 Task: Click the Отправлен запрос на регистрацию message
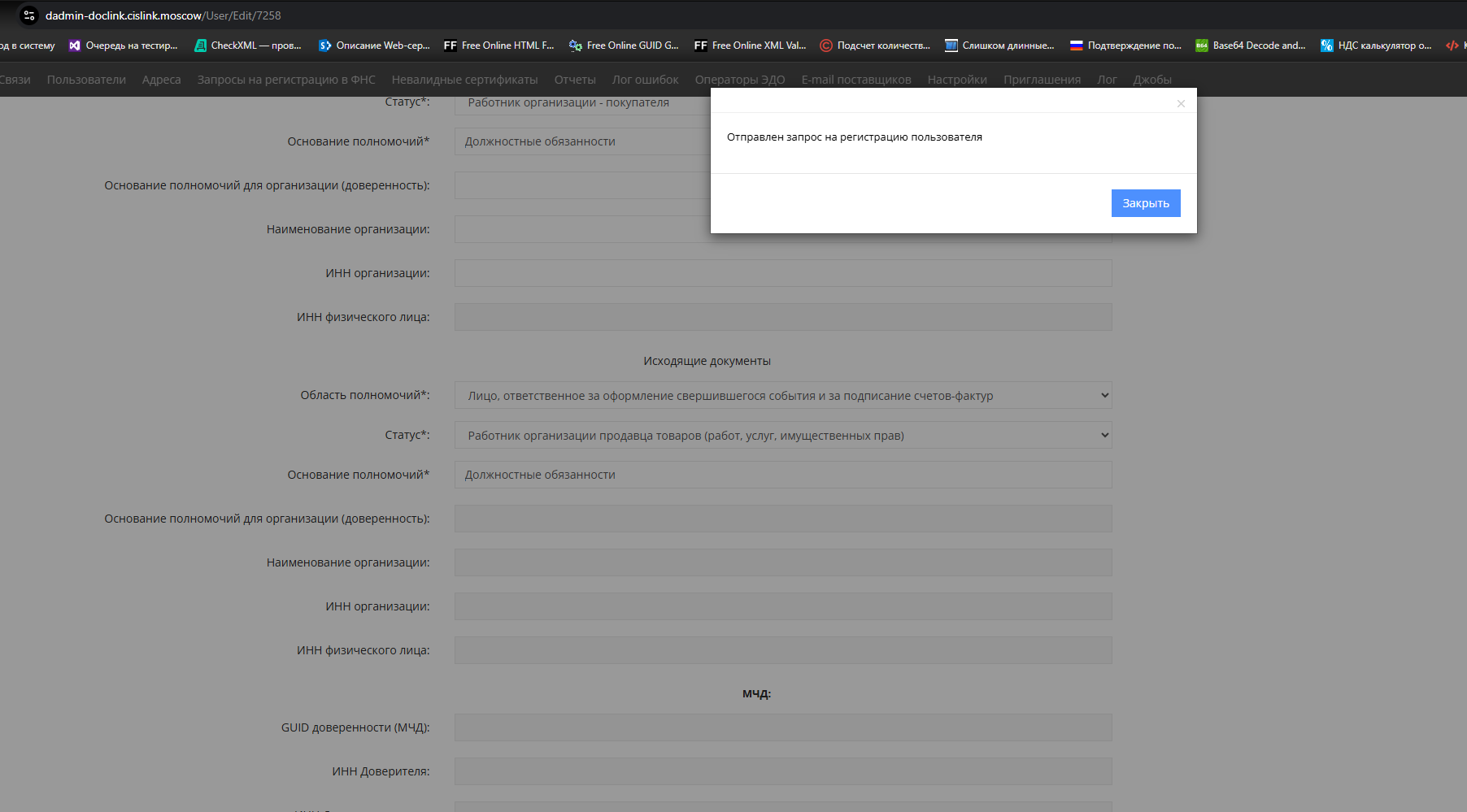[855, 137]
